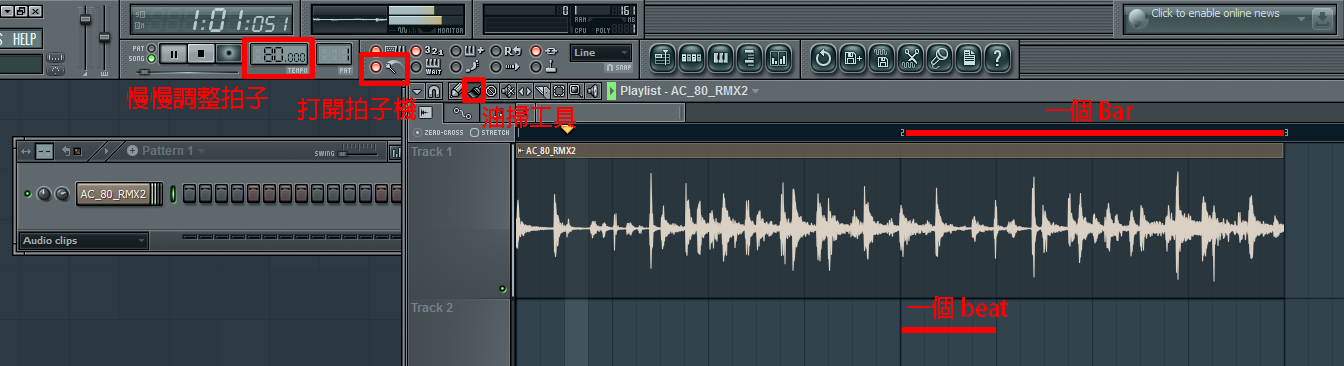The height and width of the screenshot is (366, 1344).
Task: Select SONG mode
Action: pyautogui.click(x=151, y=58)
